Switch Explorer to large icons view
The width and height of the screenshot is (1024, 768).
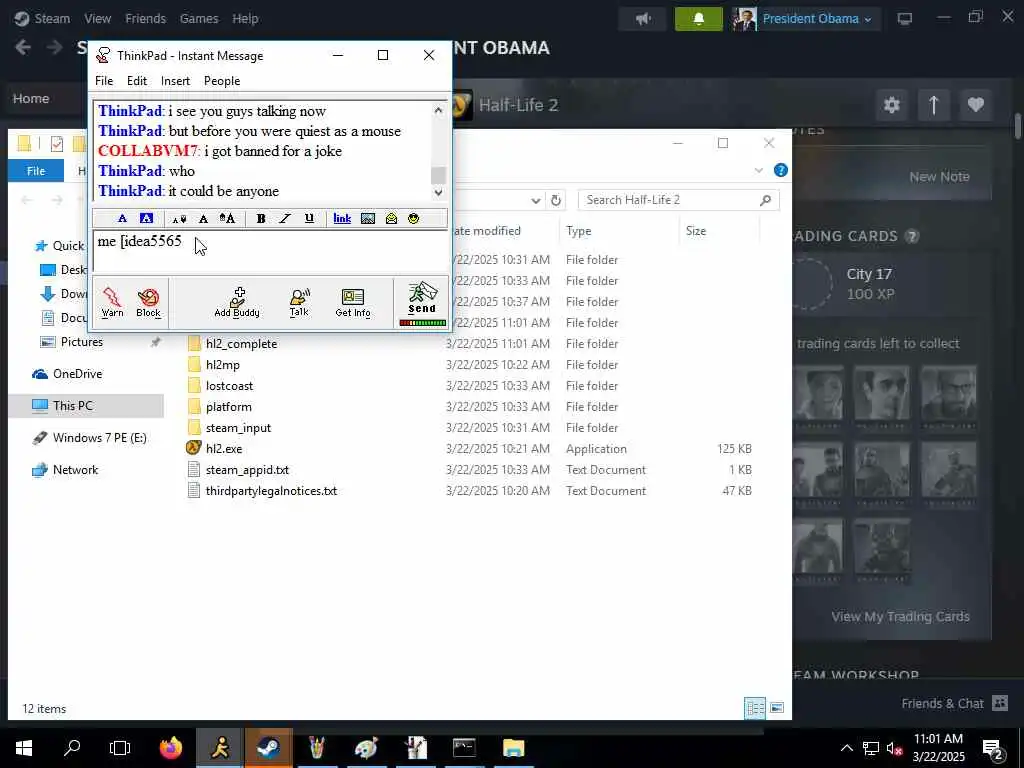pyautogui.click(x=776, y=708)
